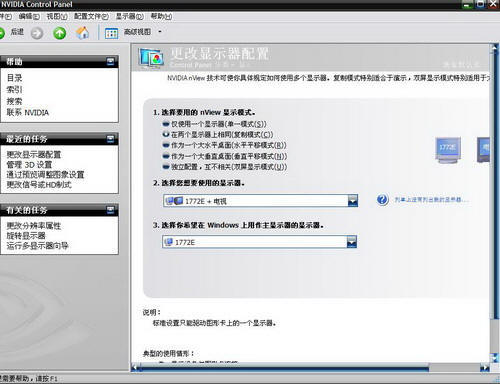
Task: Open 旋转显示器 related task
Action: pos(26,236)
